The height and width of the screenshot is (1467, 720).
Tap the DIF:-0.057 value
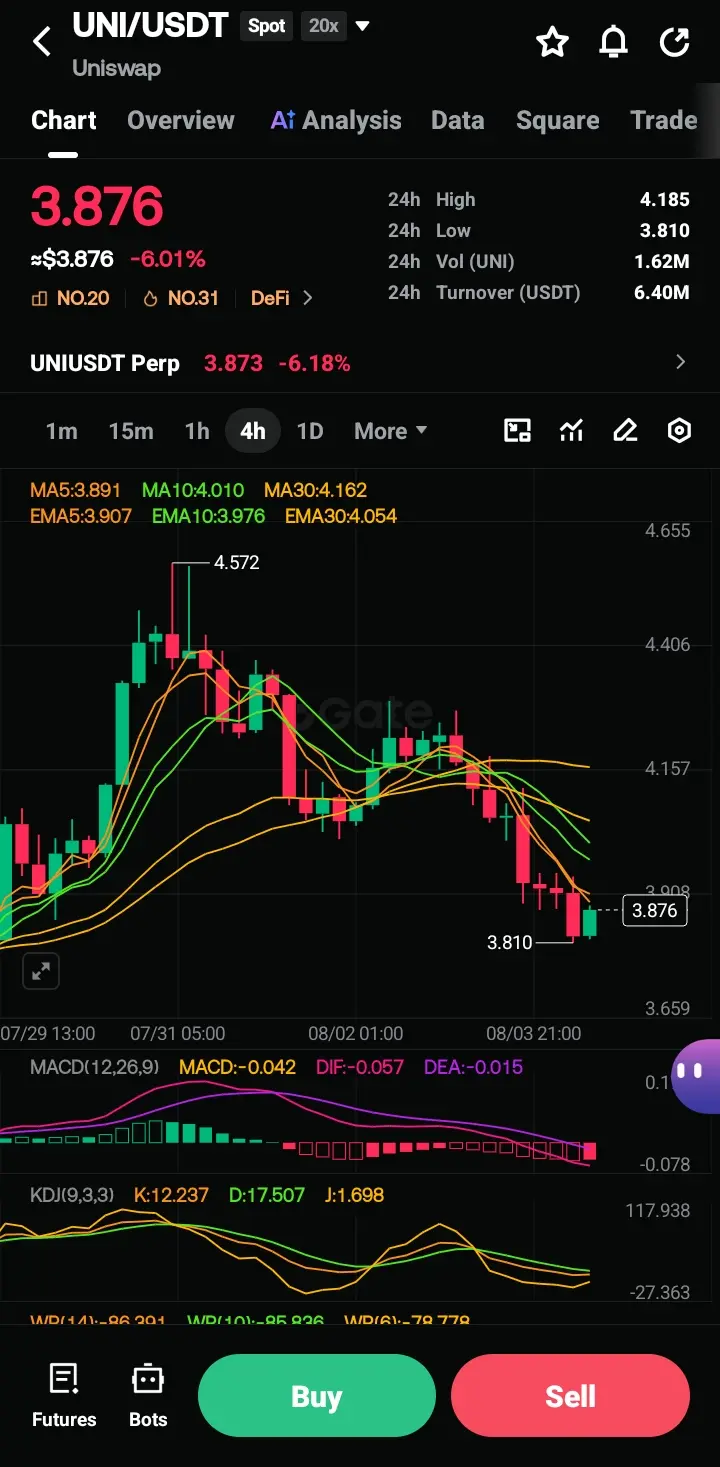(360, 1067)
